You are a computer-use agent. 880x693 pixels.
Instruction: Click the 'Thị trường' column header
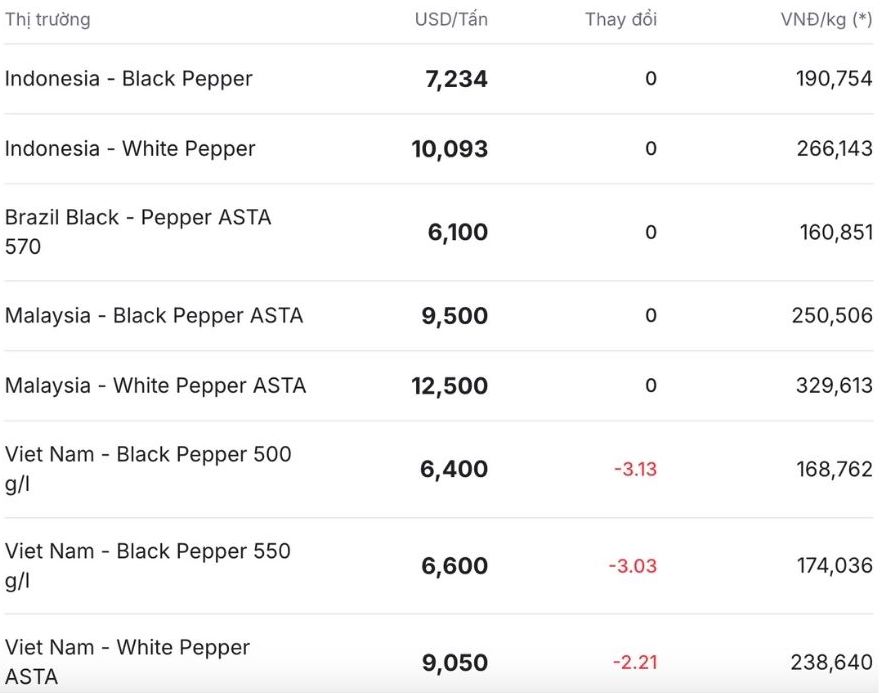click(x=47, y=19)
